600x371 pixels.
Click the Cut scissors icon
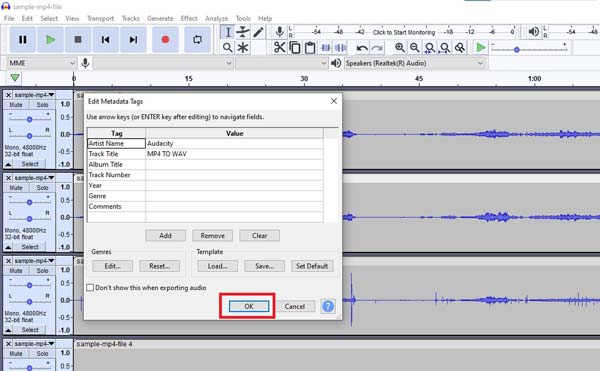280,47
